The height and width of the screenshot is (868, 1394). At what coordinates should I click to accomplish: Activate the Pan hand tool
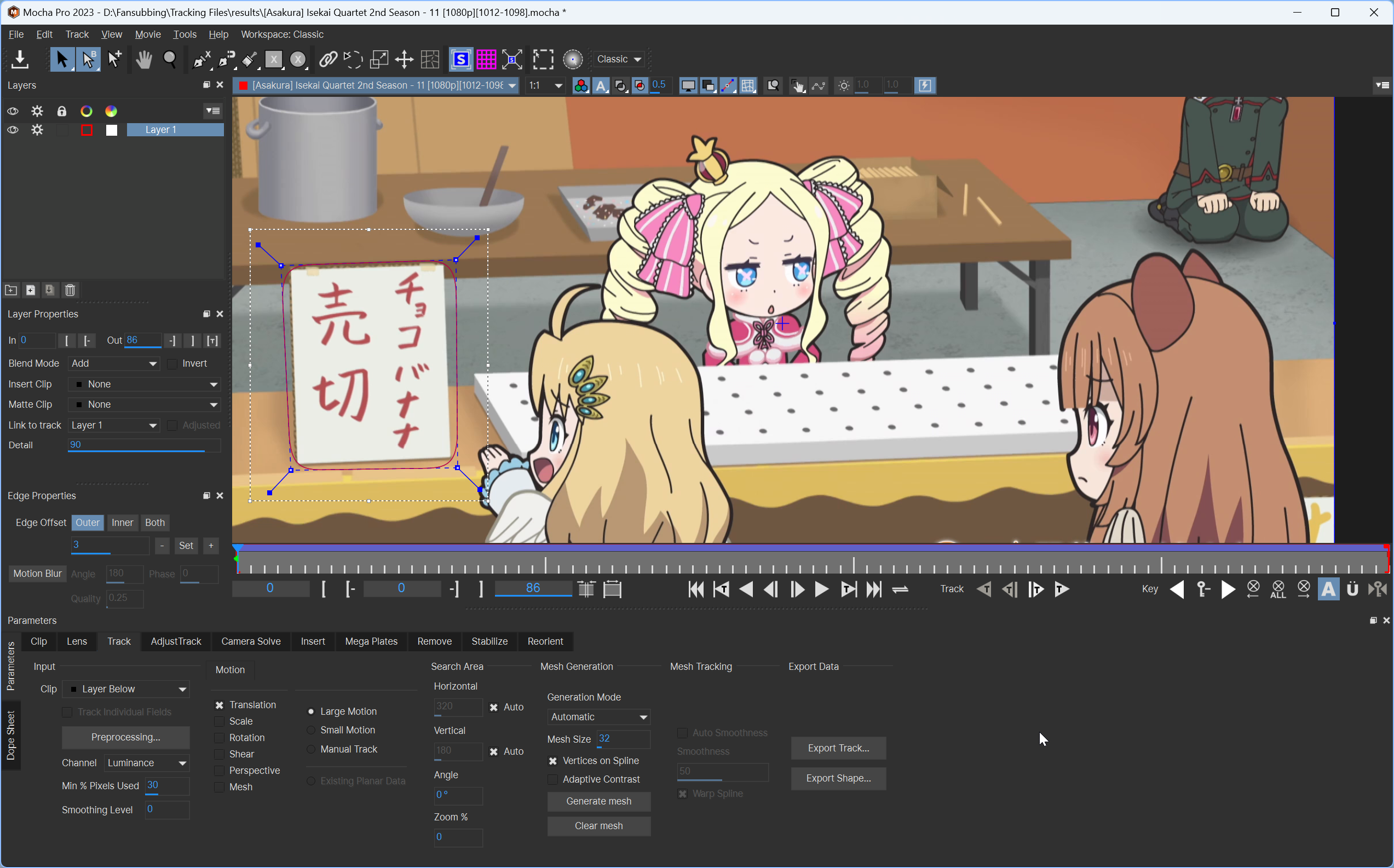pos(144,59)
